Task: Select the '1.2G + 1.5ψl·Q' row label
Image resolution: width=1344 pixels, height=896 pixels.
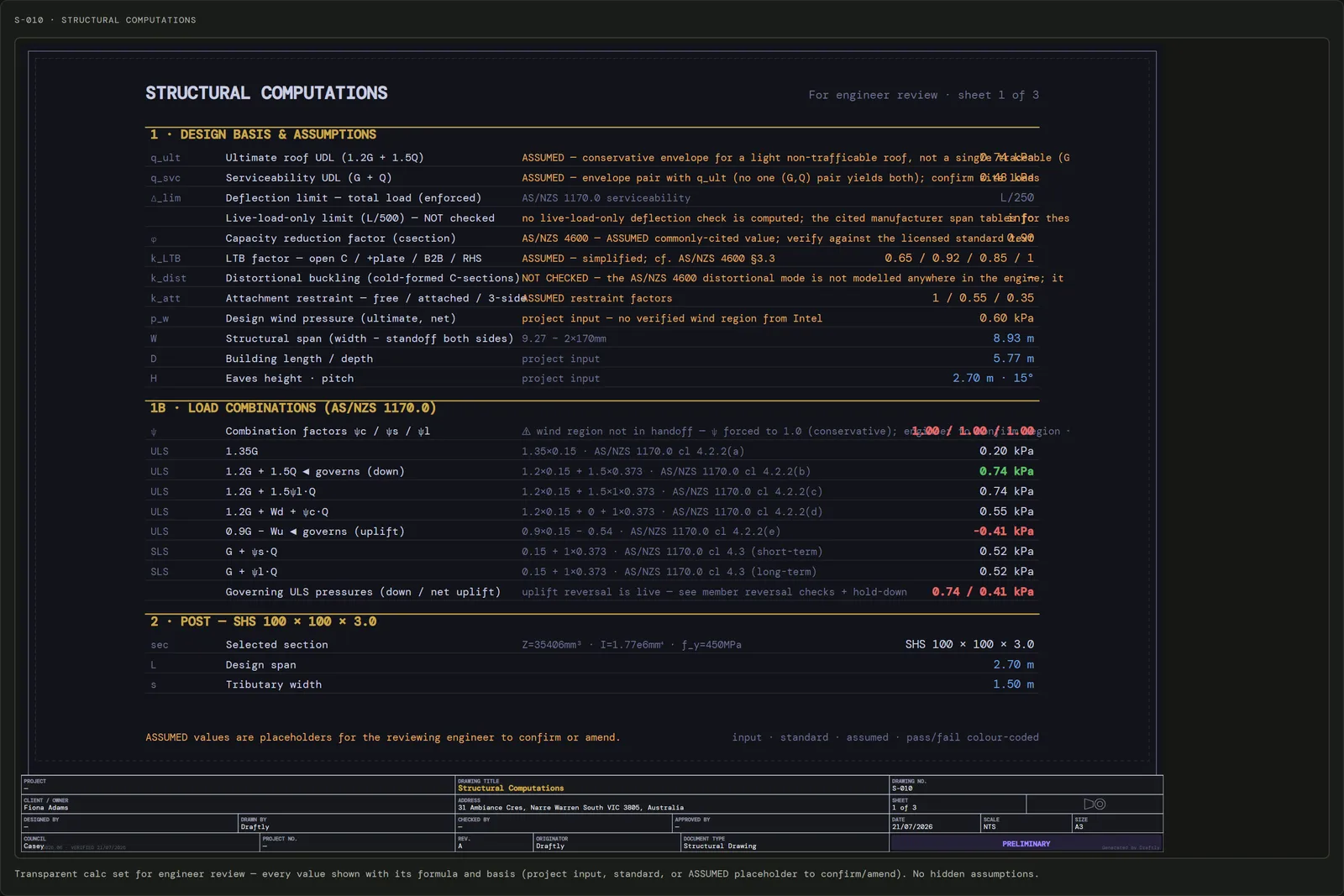Action: pyautogui.click(x=270, y=492)
